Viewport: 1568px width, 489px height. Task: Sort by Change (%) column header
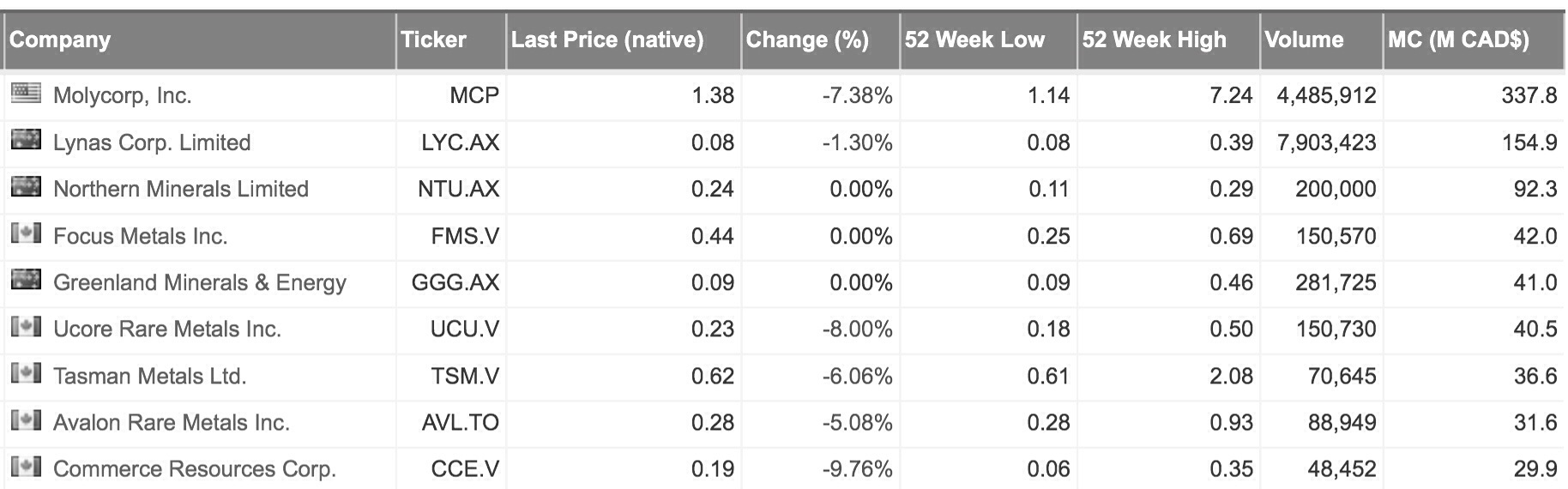point(807,40)
